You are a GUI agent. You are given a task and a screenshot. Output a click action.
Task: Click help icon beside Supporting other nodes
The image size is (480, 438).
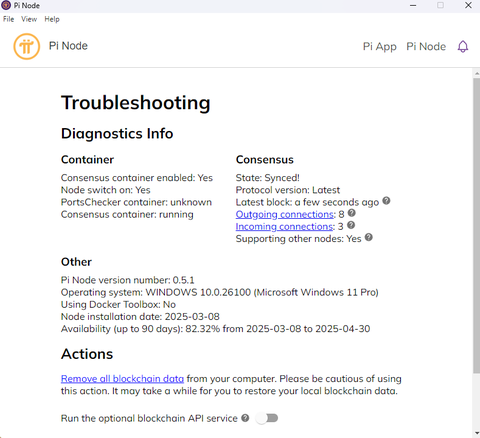click(x=369, y=237)
